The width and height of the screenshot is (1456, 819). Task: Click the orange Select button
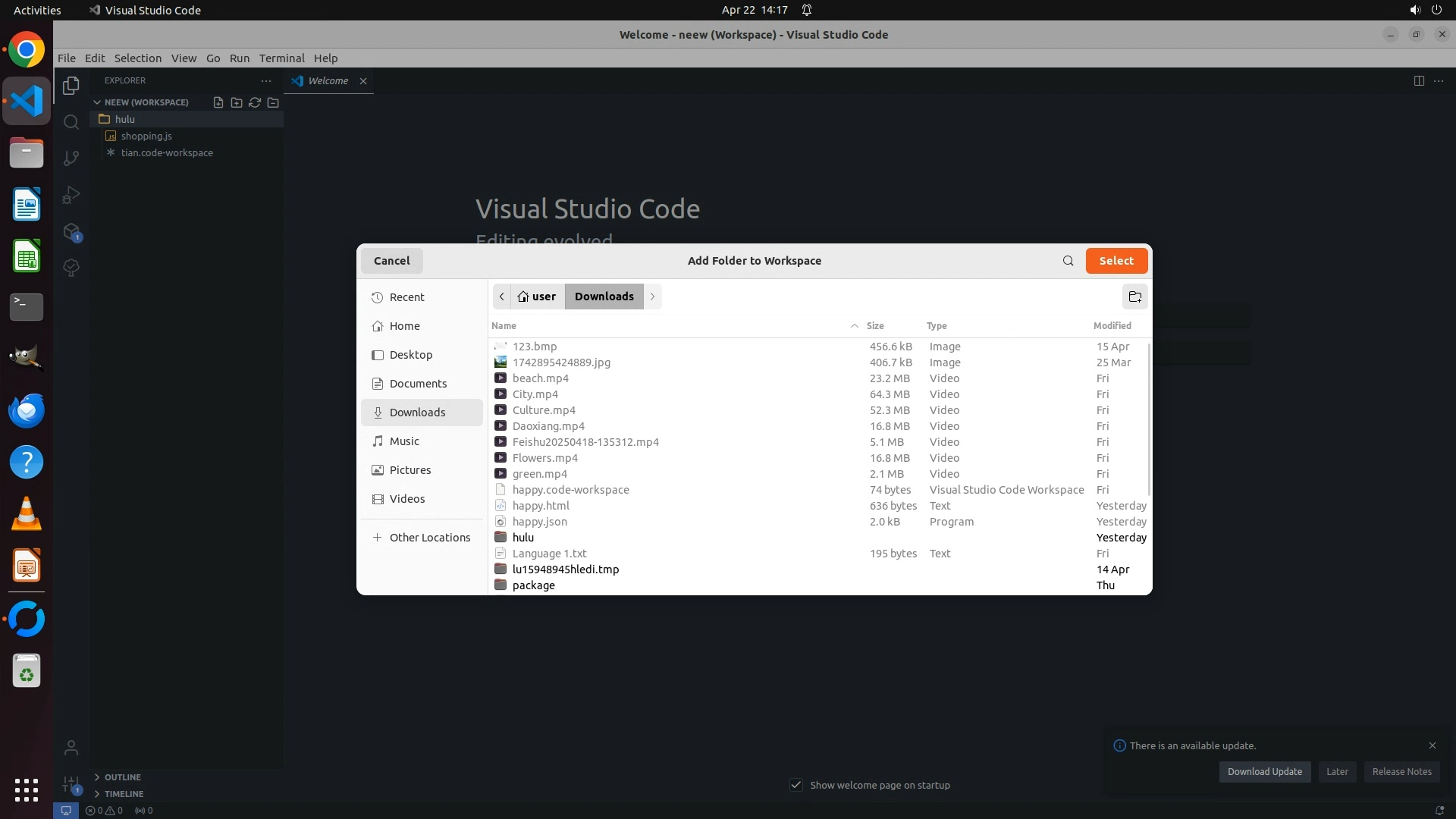pyautogui.click(x=1116, y=261)
